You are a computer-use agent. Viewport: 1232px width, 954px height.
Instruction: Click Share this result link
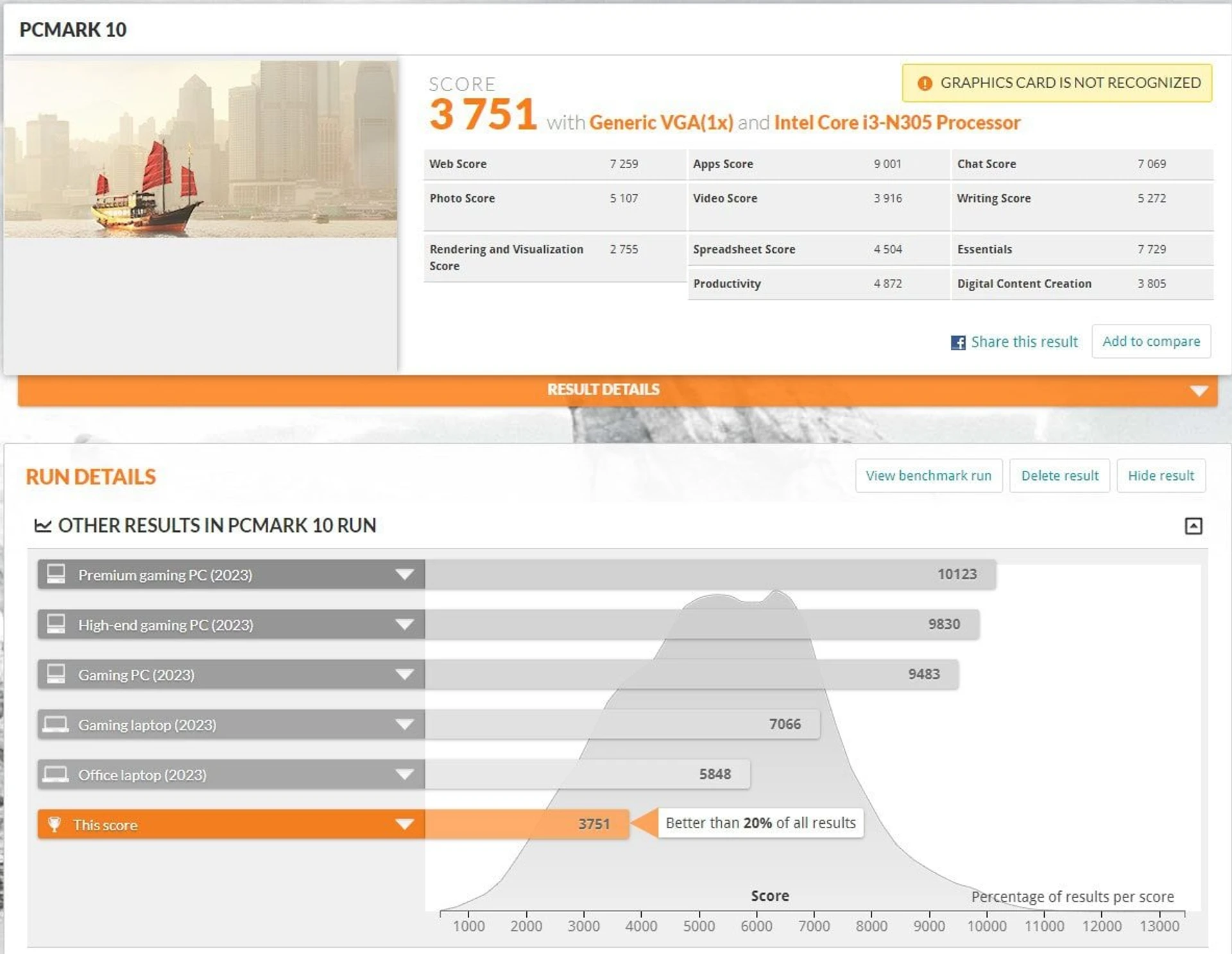pyautogui.click(x=1024, y=342)
